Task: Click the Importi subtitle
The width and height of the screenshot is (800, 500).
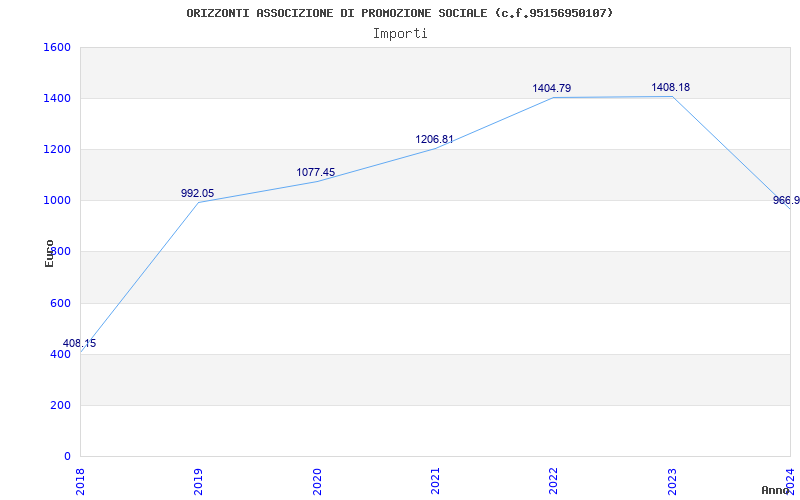Action: click(400, 34)
